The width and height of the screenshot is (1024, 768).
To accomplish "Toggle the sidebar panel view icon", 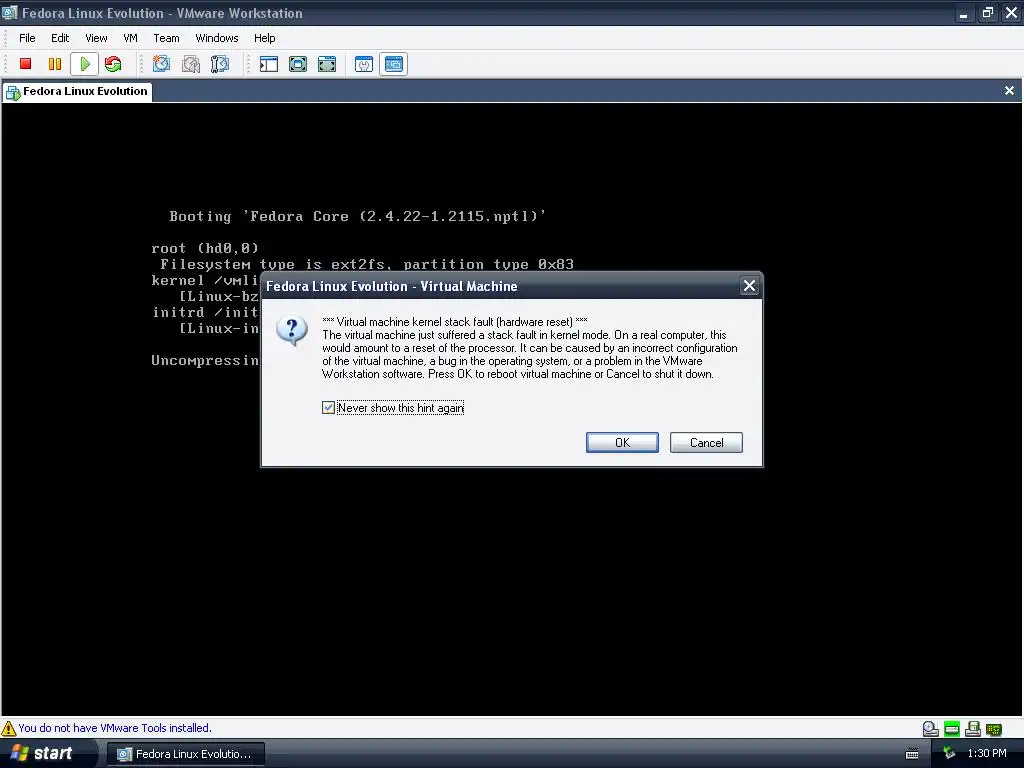I will pyautogui.click(x=268, y=64).
